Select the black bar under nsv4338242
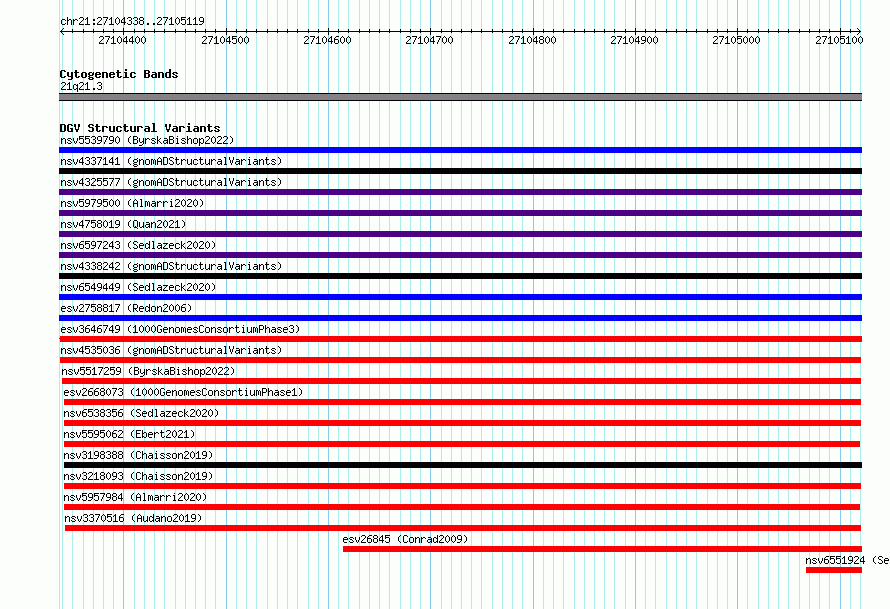 coord(460,276)
